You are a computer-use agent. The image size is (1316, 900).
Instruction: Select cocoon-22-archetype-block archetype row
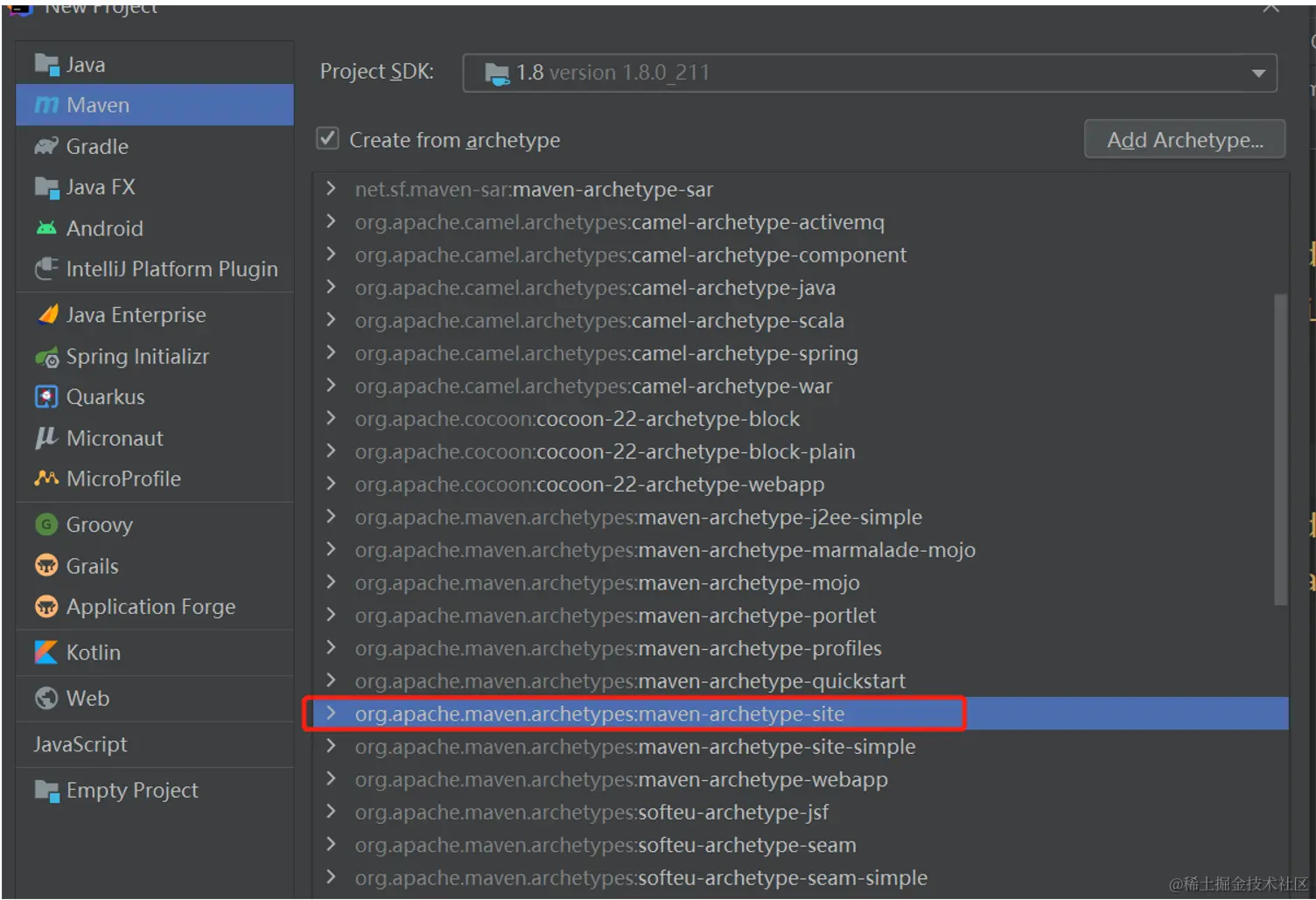(x=800, y=419)
